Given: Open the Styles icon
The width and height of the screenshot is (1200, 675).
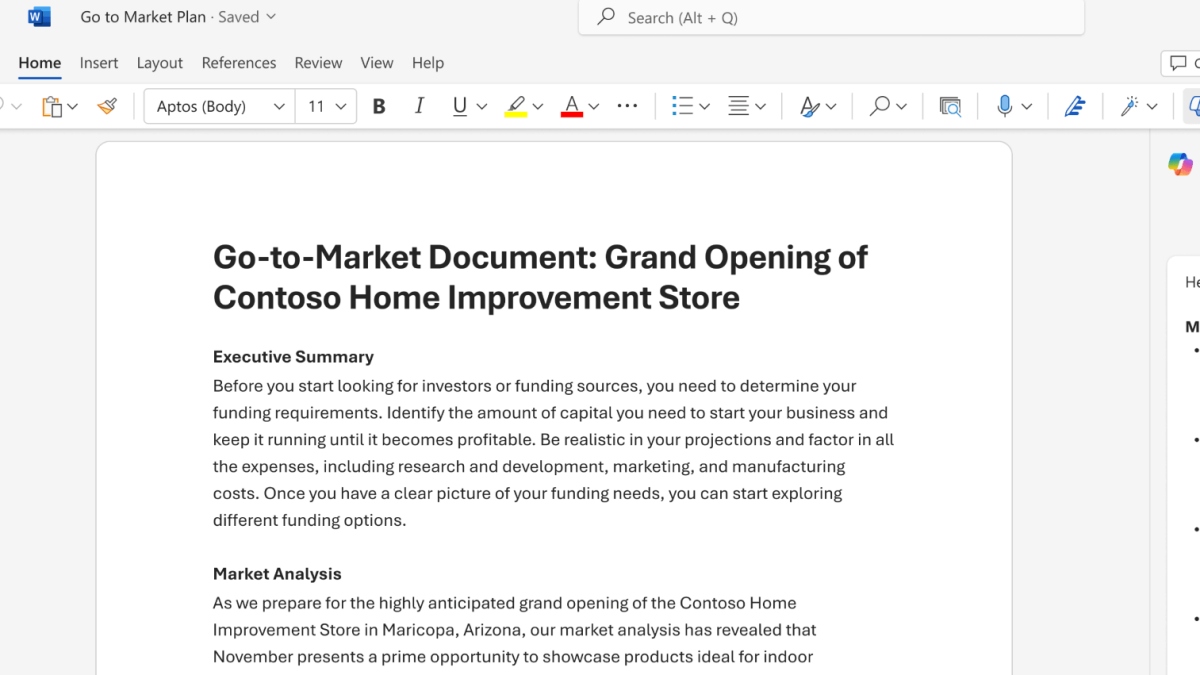Looking at the screenshot, I should 809,106.
